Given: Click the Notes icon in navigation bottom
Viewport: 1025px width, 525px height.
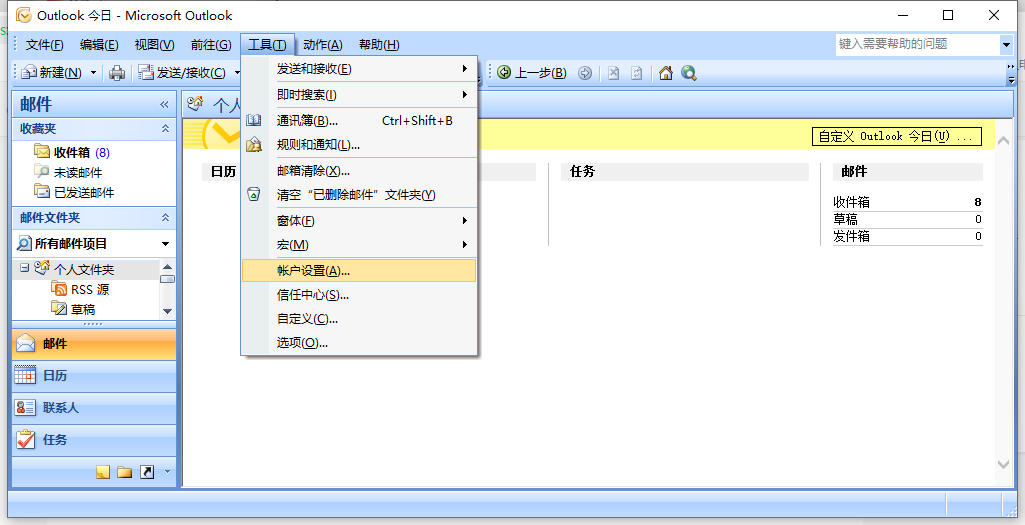Looking at the screenshot, I should 103,472.
